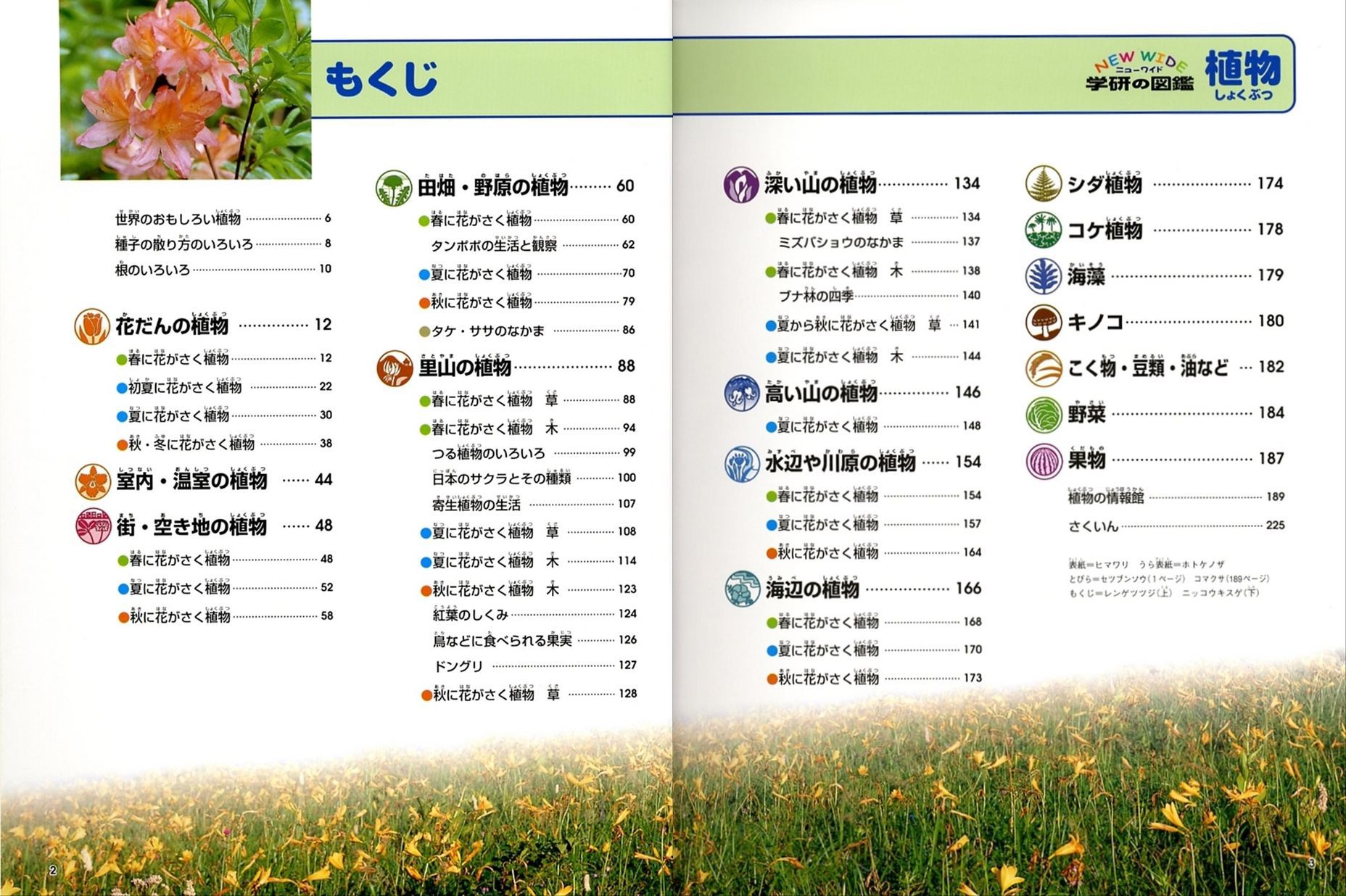
Task: Click the blue seaweed icon beside 海藻
Action: pyautogui.click(x=1044, y=276)
